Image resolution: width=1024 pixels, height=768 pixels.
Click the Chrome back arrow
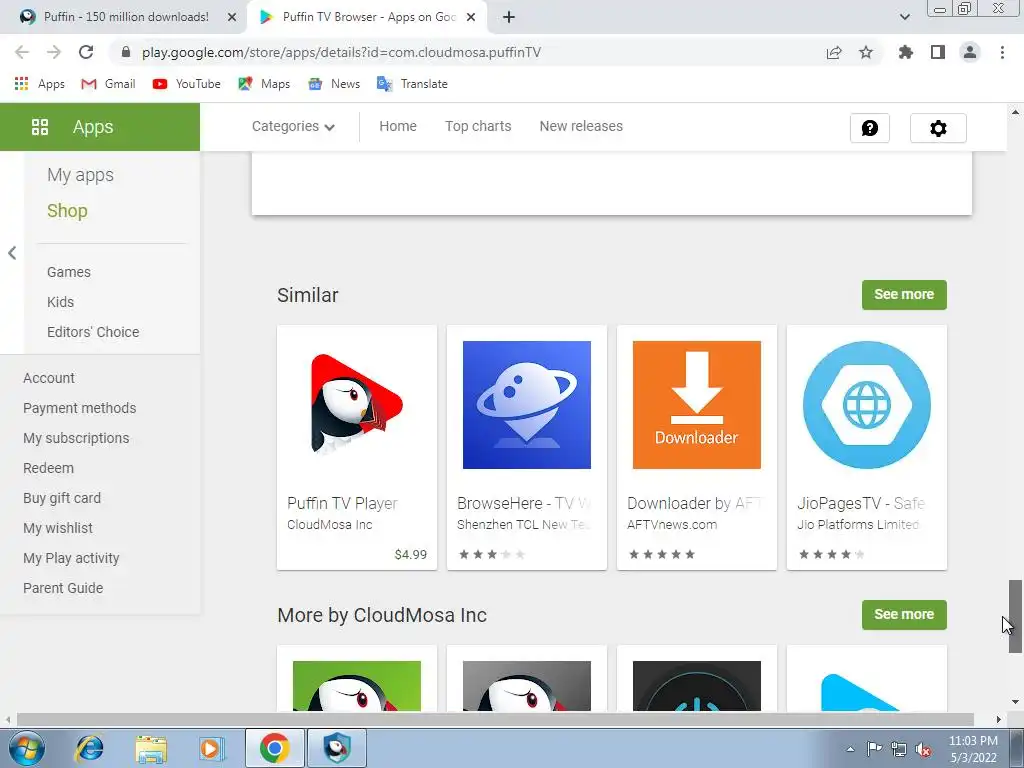pos(22,52)
